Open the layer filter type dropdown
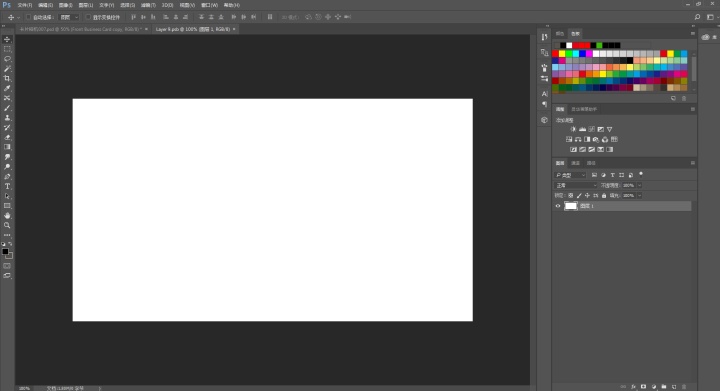 tap(570, 175)
